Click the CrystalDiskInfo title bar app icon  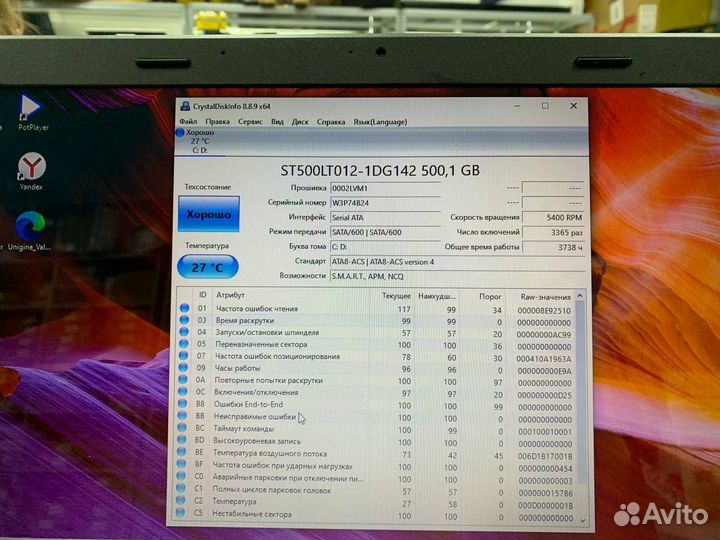tap(185, 106)
